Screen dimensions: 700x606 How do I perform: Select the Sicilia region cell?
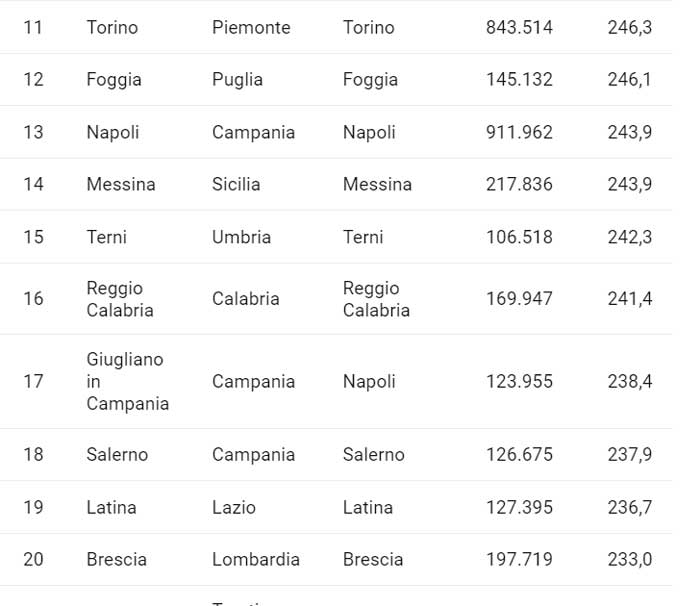tap(236, 184)
